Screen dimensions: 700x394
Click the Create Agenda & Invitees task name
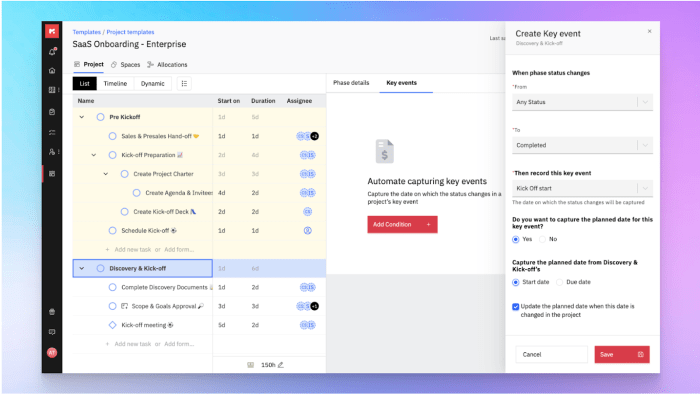coord(179,193)
